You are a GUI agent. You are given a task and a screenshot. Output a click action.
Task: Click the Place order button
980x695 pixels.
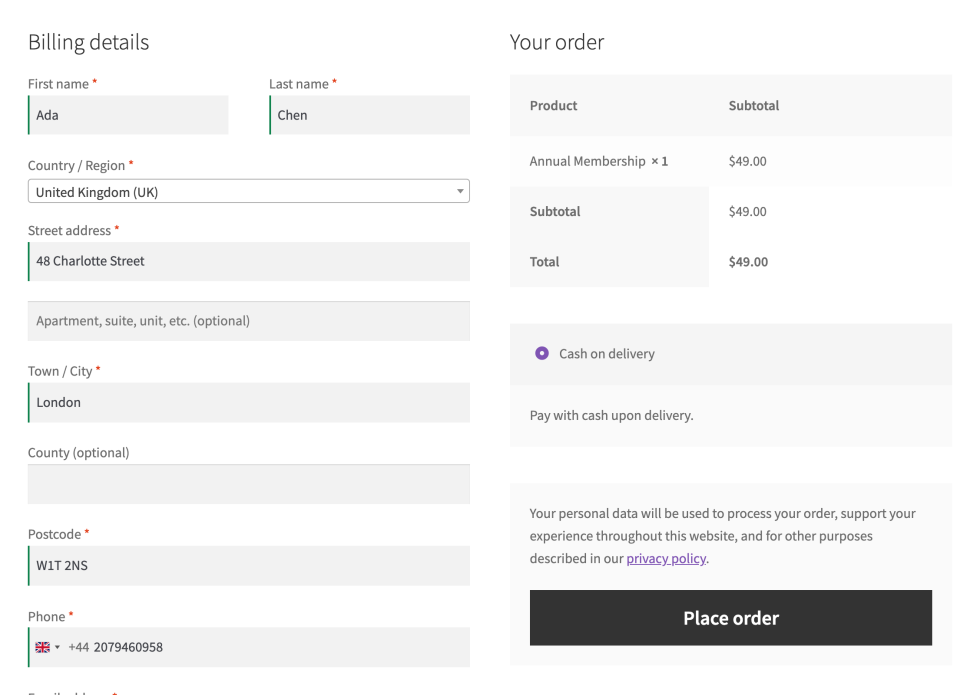point(731,618)
